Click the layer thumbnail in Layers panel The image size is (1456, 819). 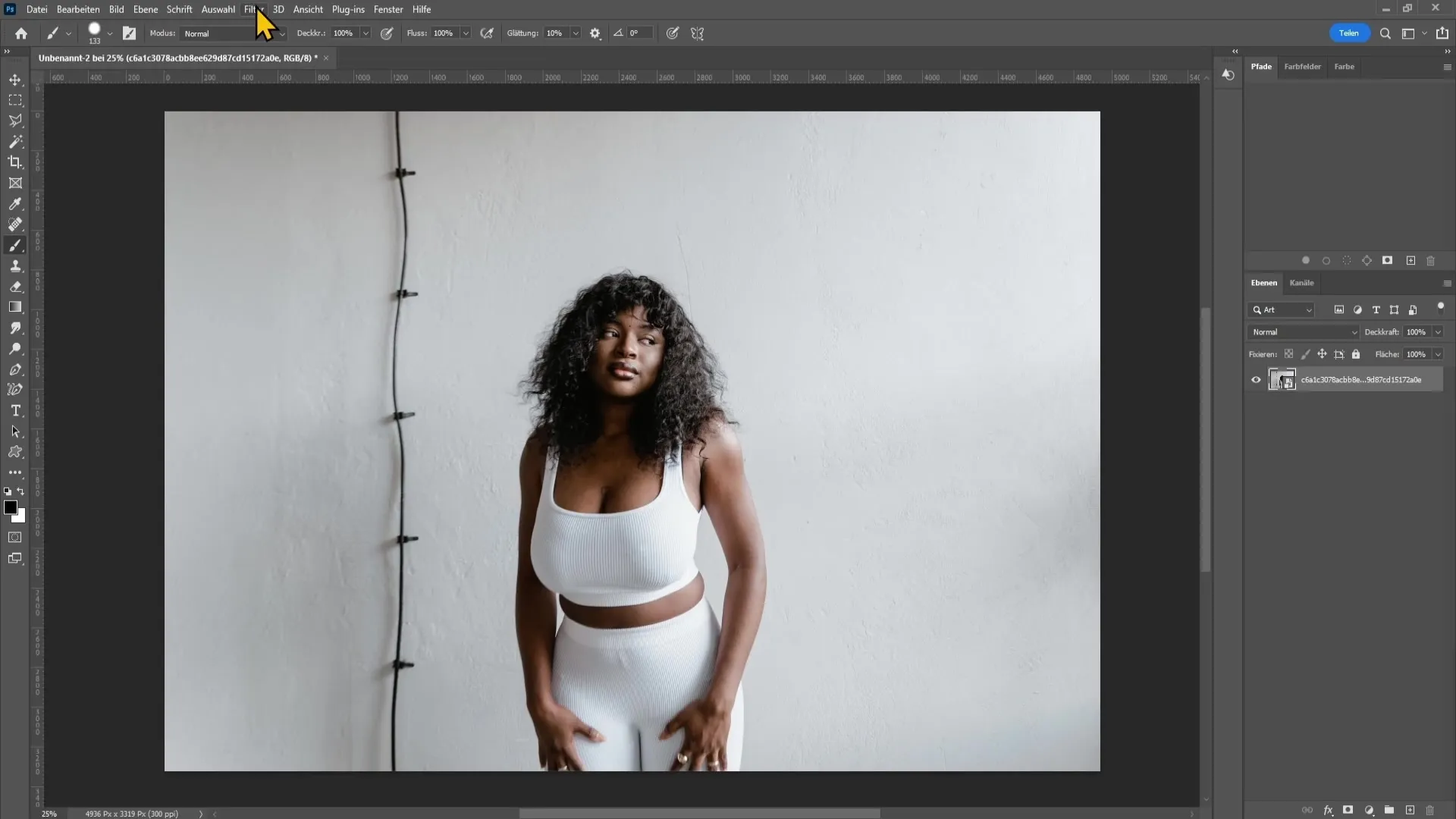(x=1283, y=379)
